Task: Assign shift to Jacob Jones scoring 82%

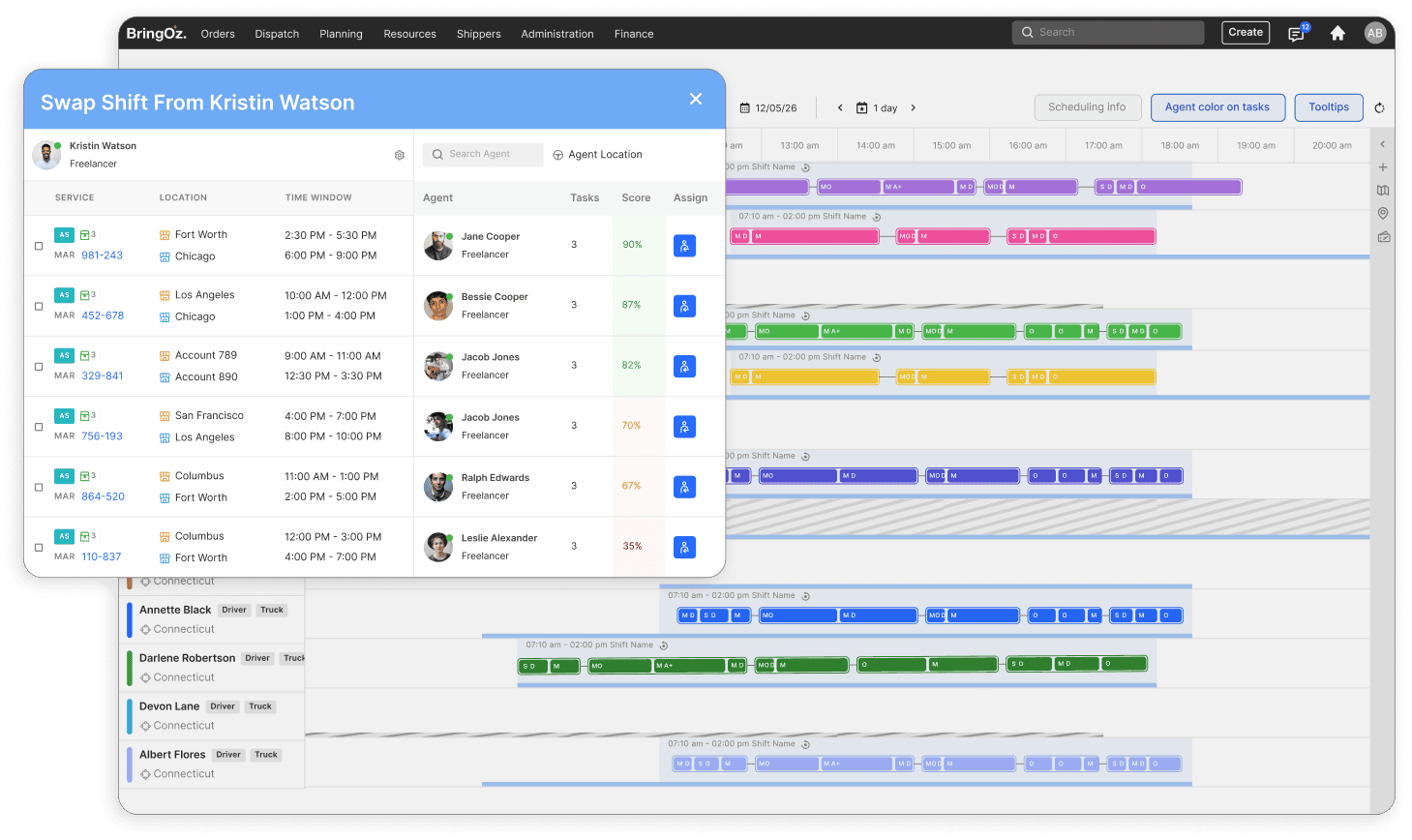Action: coord(684,367)
